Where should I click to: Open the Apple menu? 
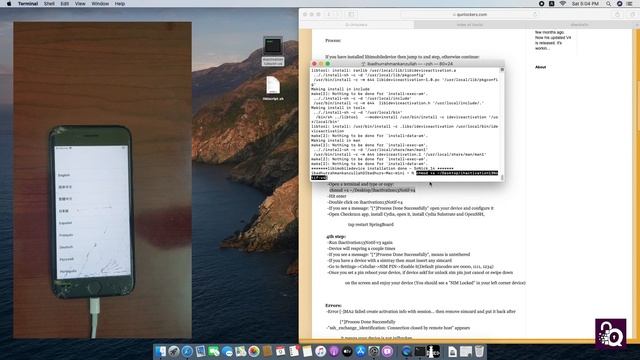coord(9,4)
